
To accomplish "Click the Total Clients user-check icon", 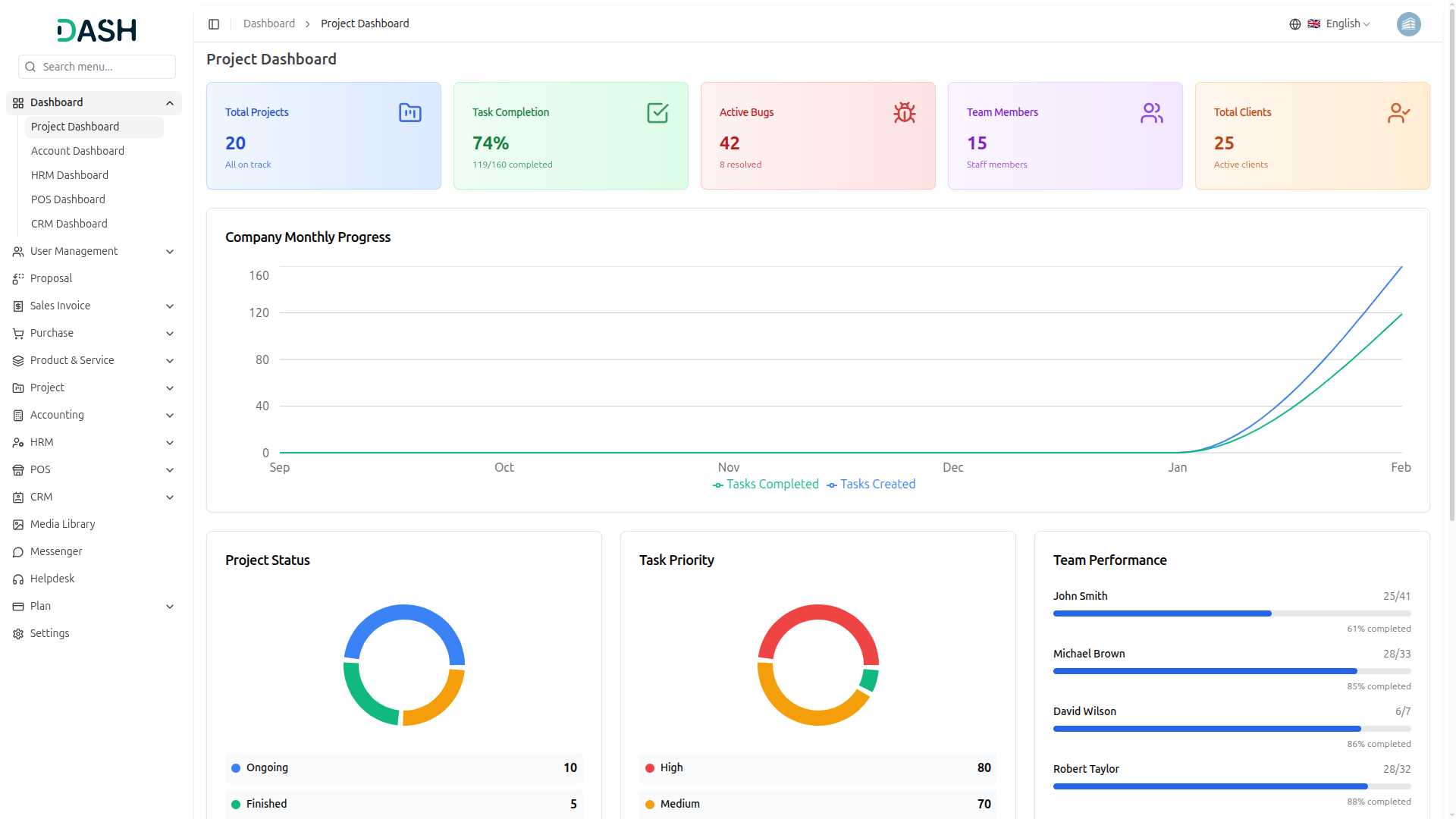I will coord(1399,113).
